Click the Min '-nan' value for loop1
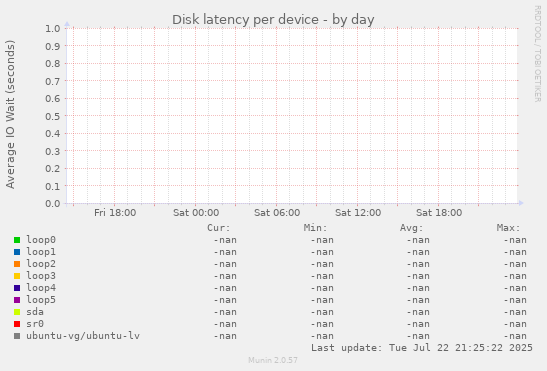The width and height of the screenshot is (547, 371). pos(322,252)
